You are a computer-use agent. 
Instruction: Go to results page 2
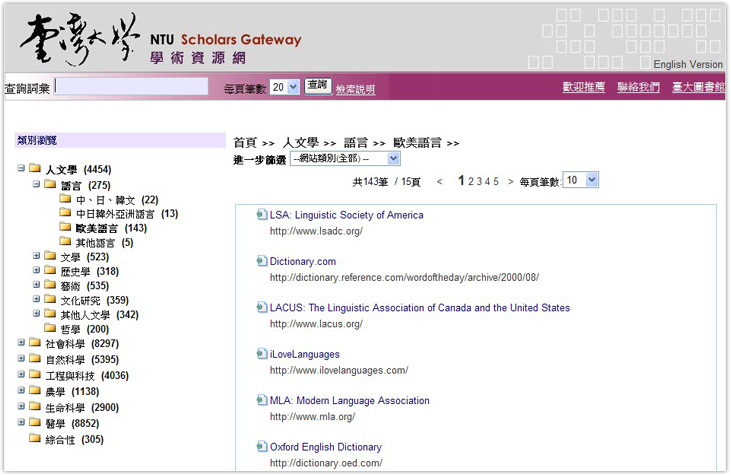[x=471, y=181]
